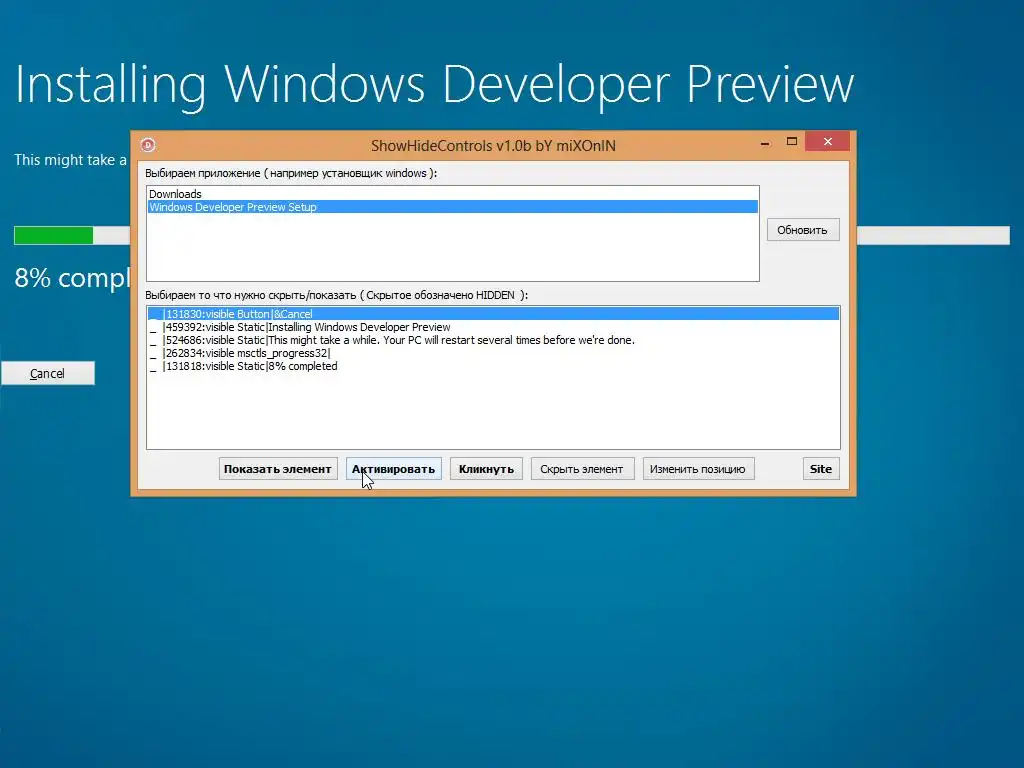Click Cancel in the Windows installer
1024x768 pixels.
pyautogui.click(x=48, y=374)
